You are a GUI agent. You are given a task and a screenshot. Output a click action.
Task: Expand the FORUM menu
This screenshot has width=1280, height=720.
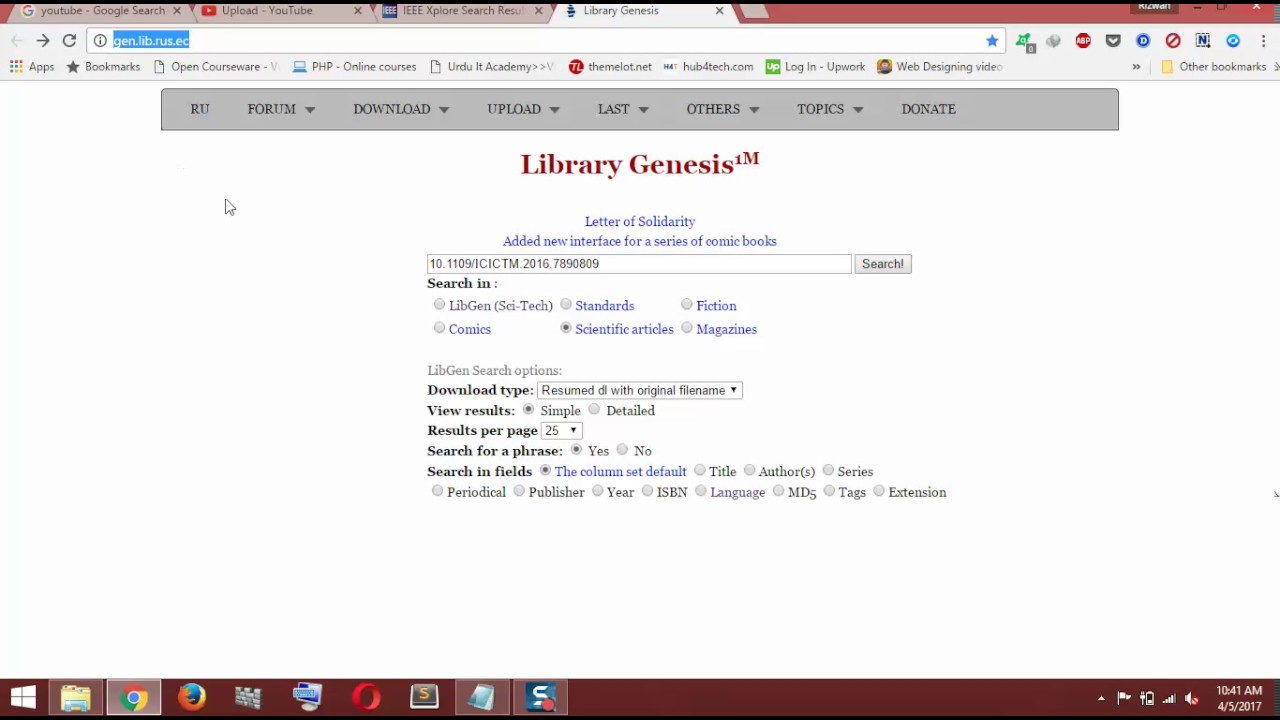[x=281, y=109]
